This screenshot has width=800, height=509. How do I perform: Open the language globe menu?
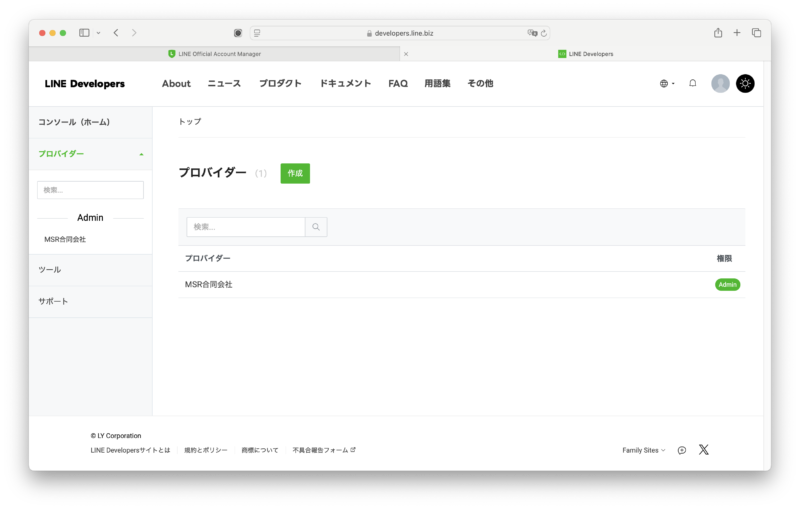coord(667,84)
